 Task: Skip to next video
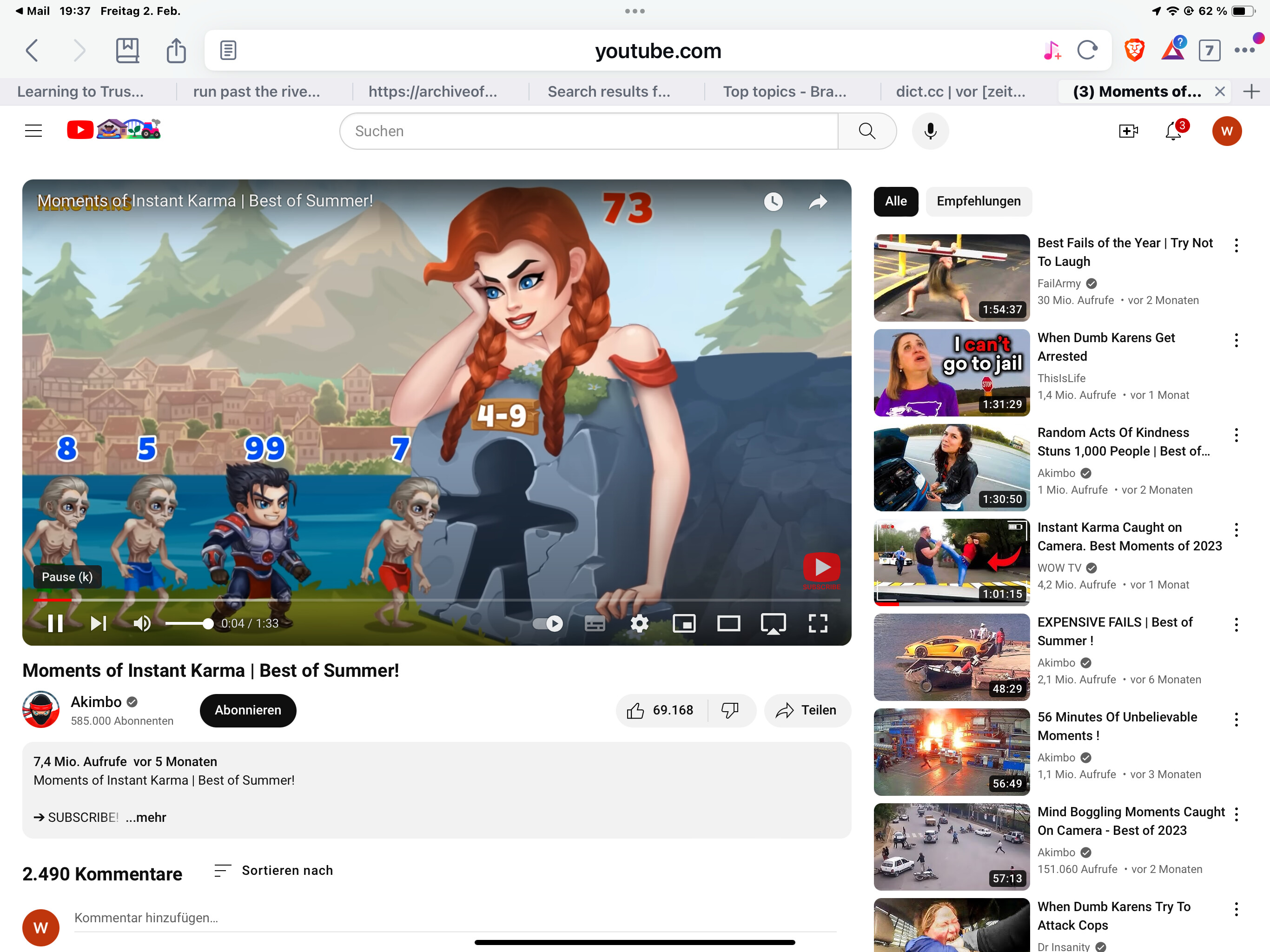(x=99, y=623)
